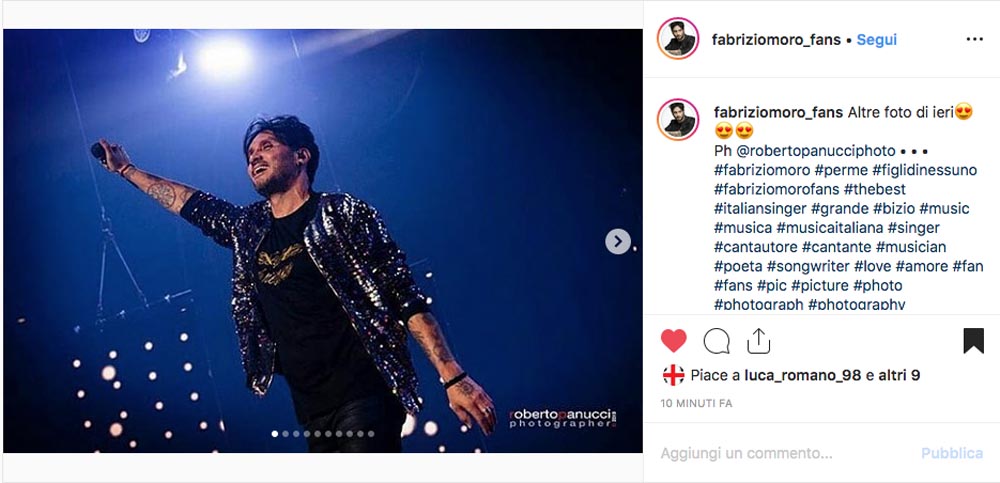Focus the Aggiungi un commento field
1000x483 pixels.
coord(784,454)
